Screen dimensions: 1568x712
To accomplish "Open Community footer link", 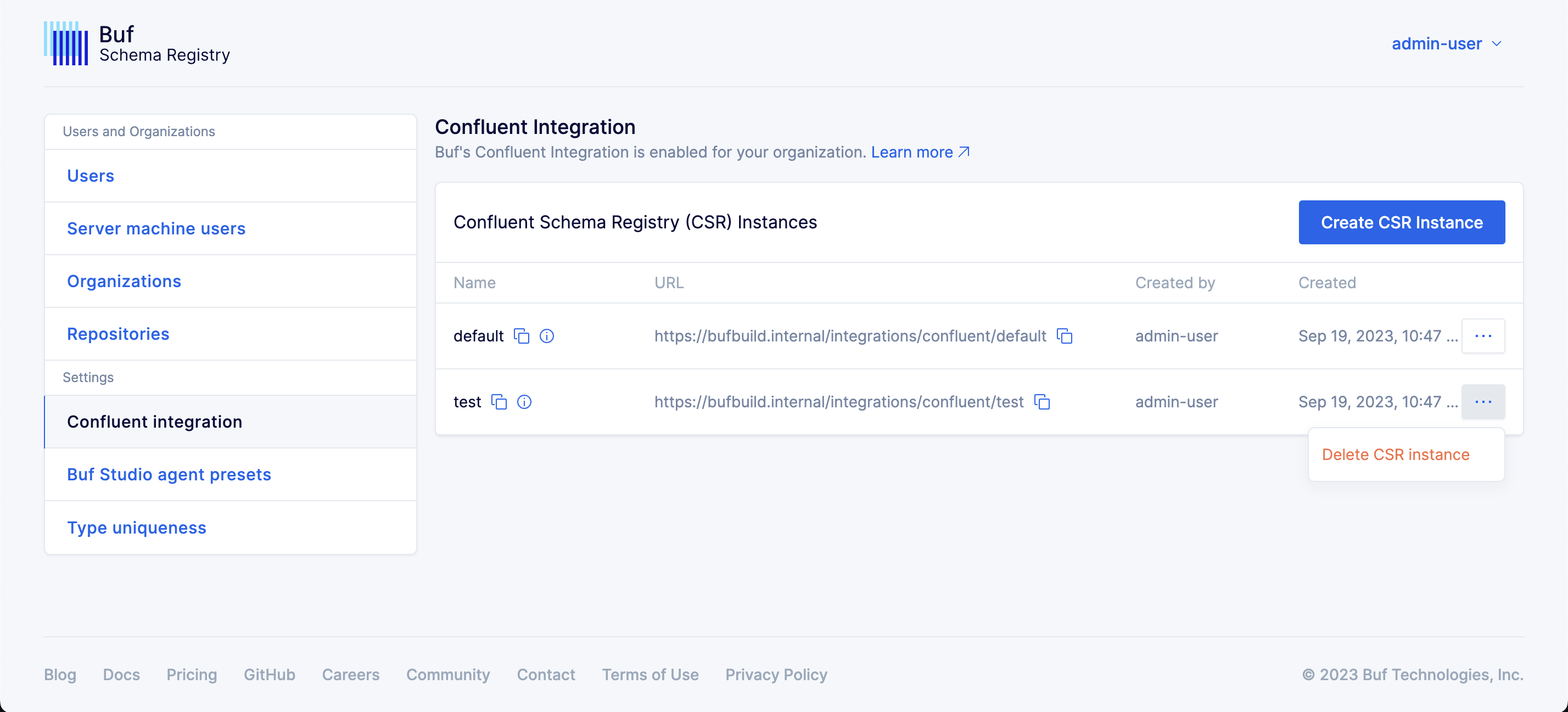I will click(448, 674).
